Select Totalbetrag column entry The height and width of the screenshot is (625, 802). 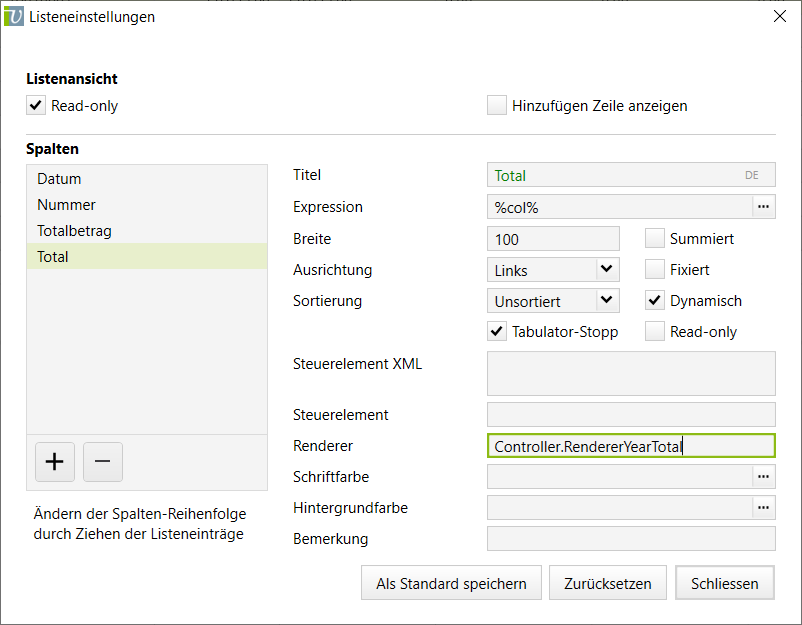74,231
